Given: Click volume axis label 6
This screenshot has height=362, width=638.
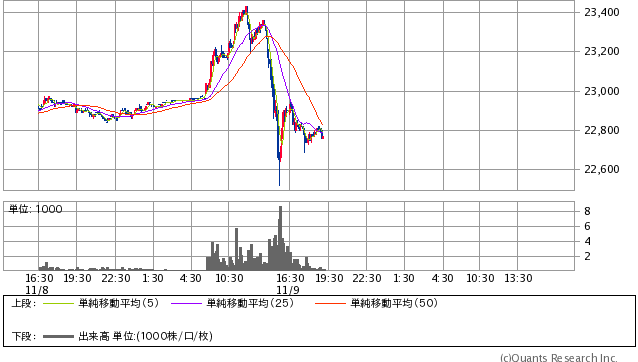Looking at the screenshot, I should click(x=587, y=227).
